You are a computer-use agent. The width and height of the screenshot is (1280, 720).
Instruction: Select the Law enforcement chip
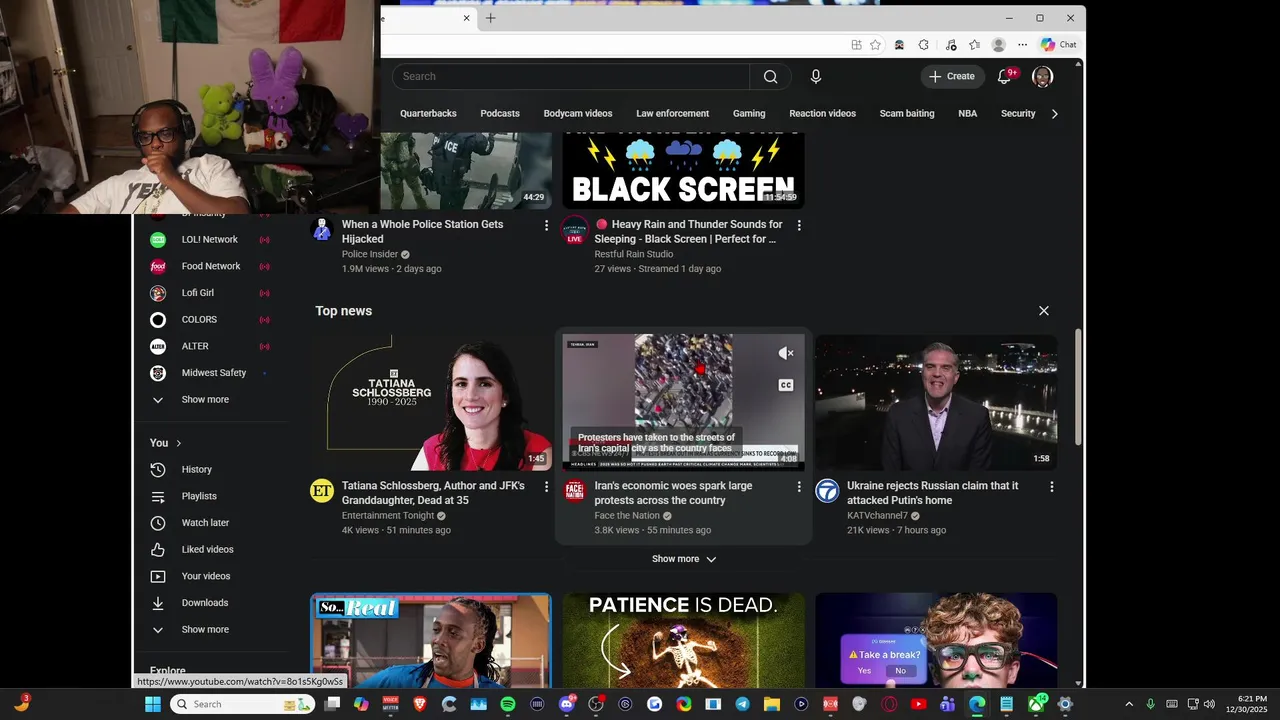pos(672,114)
